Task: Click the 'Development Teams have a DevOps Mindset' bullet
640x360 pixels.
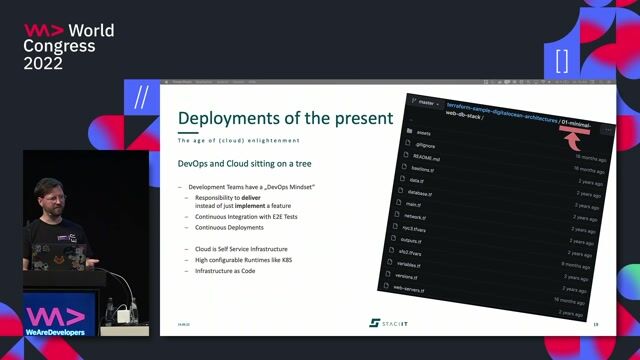Action: (251, 187)
